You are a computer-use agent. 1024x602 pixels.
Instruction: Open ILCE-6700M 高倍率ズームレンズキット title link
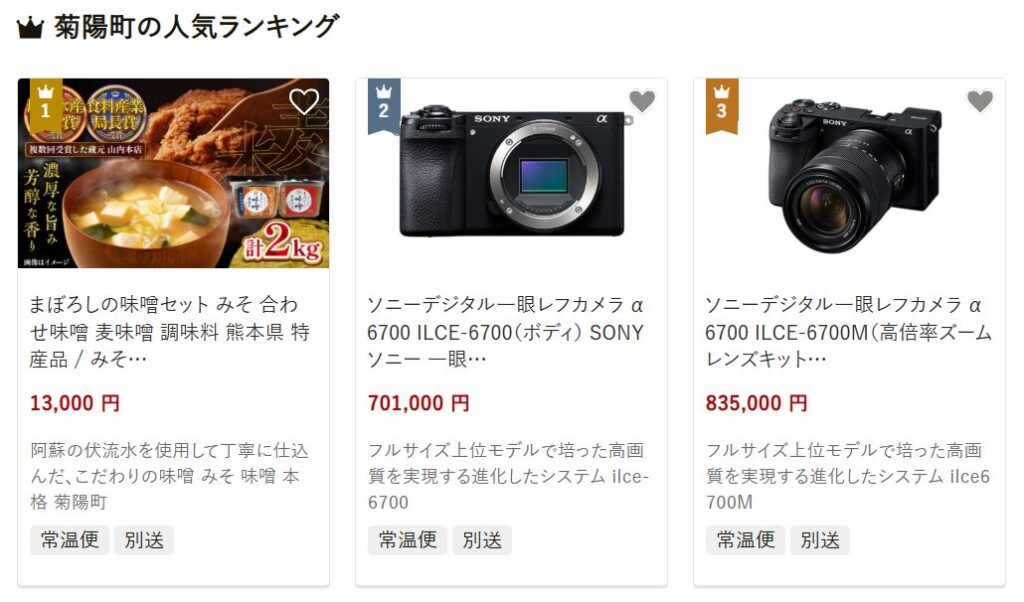(x=848, y=332)
